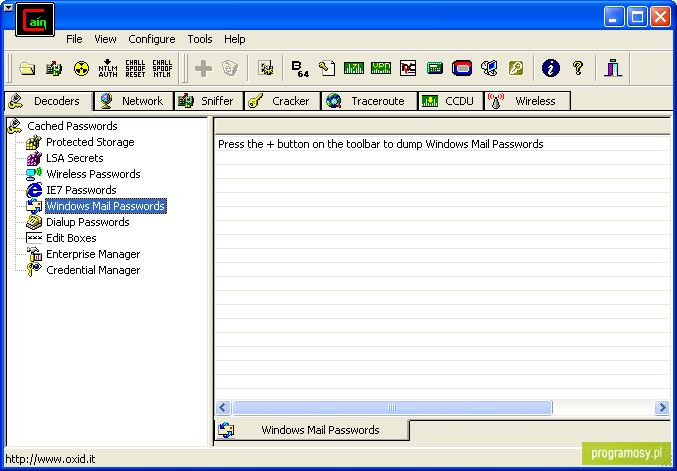
Task: Click the horizontal scrollbar right arrow
Action: click(662, 408)
